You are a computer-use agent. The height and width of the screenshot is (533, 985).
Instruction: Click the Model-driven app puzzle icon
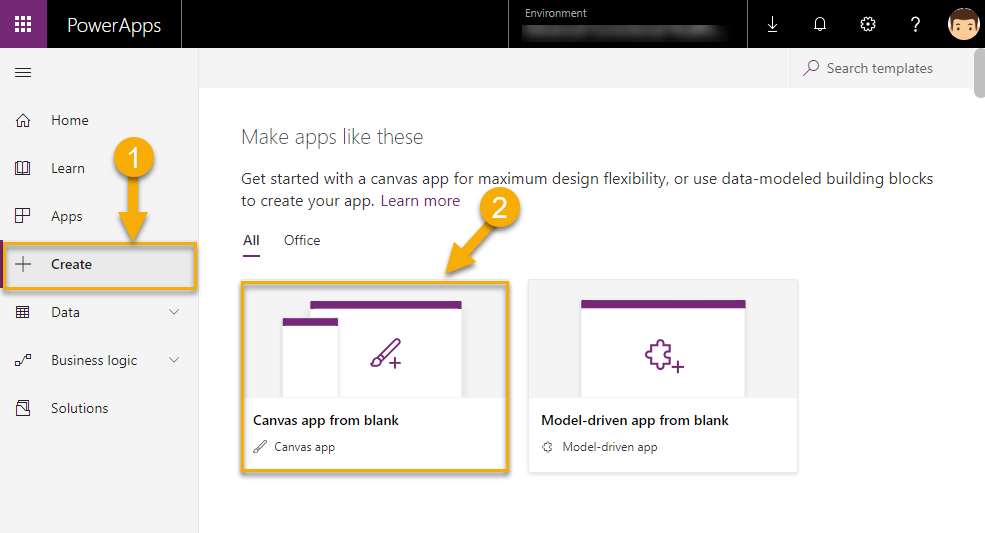point(548,447)
